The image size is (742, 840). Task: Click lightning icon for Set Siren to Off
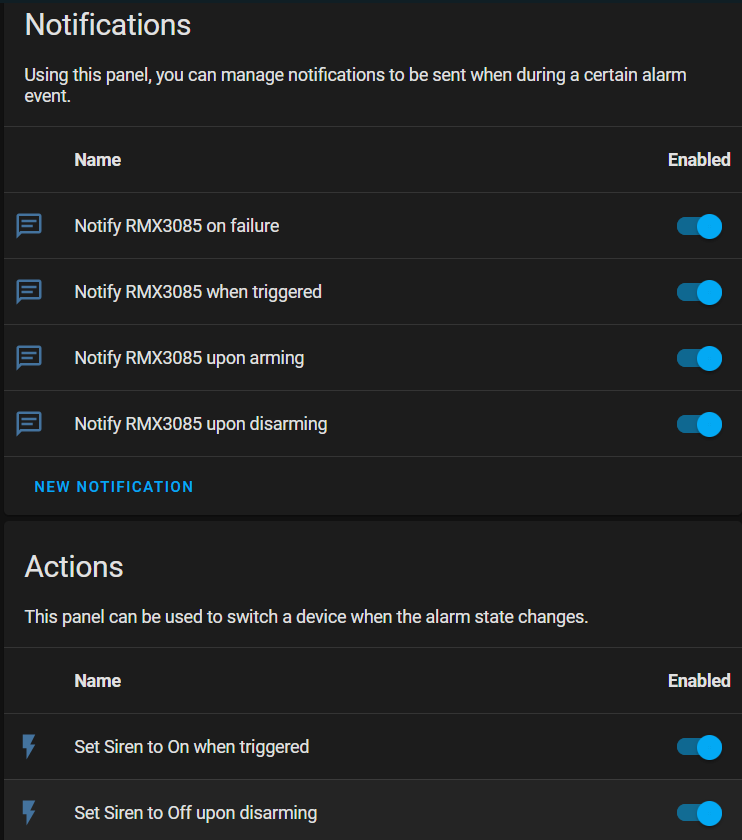(29, 812)
